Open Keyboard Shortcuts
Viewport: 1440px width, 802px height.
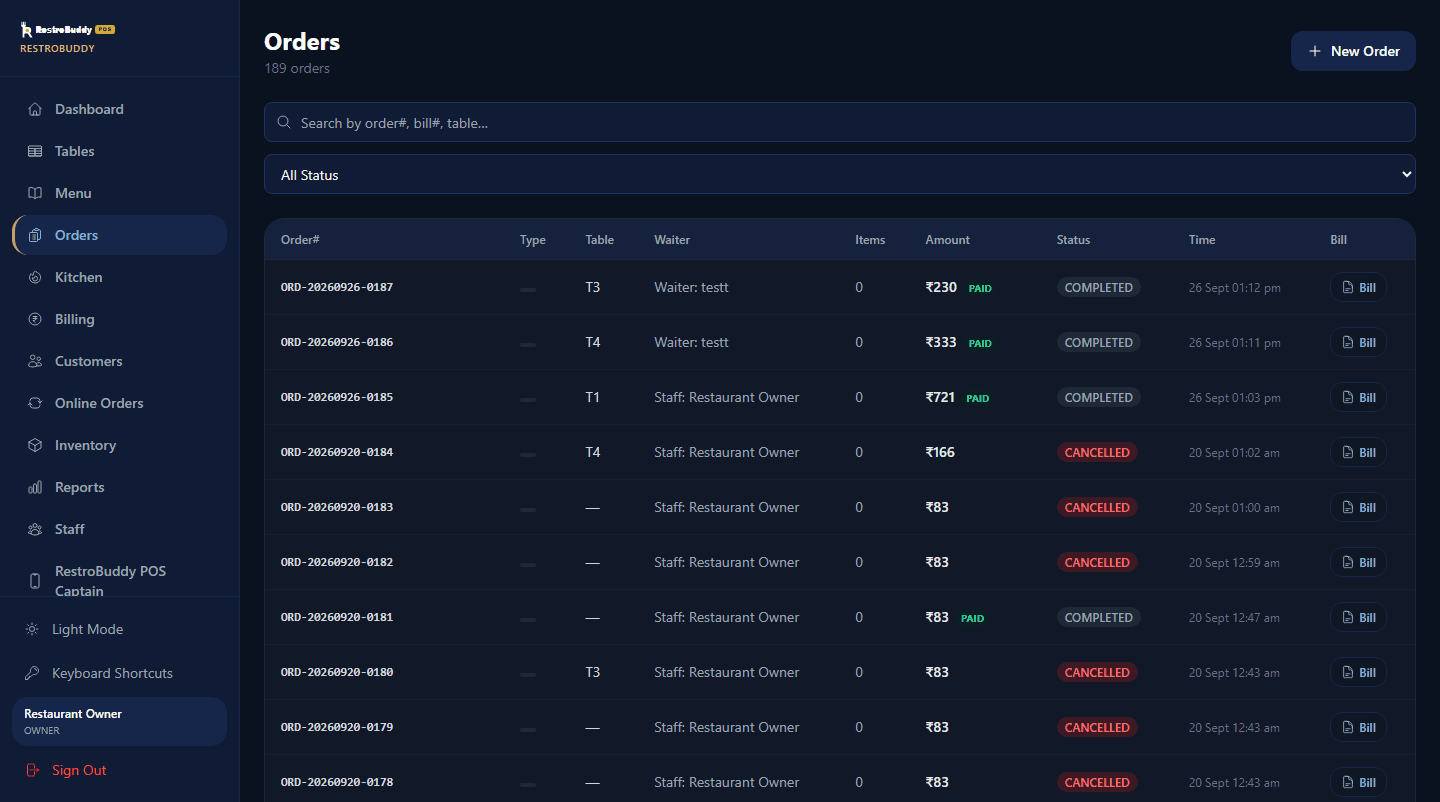[x=119, y=673]
